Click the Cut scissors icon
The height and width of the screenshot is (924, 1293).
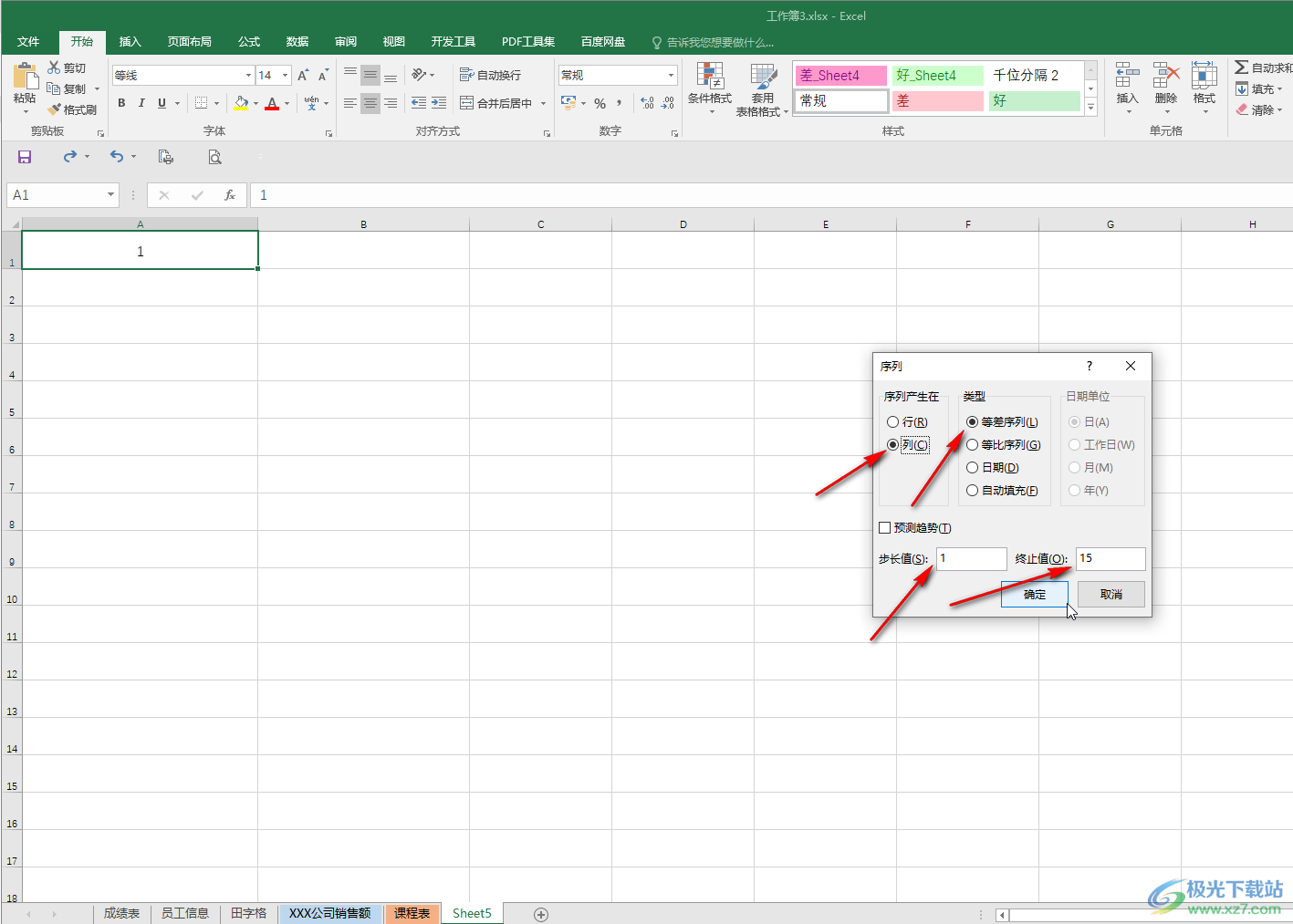point(54,67)
